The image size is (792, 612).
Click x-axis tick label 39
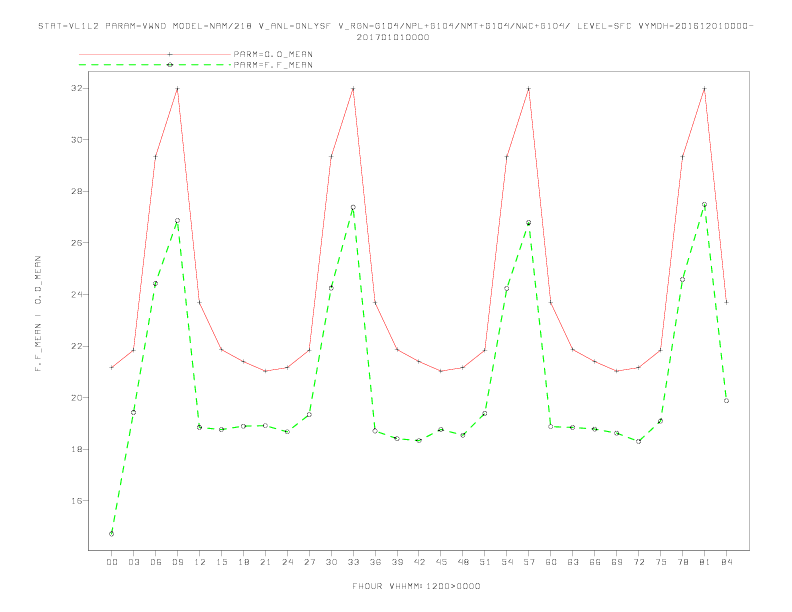click(397, 562)
